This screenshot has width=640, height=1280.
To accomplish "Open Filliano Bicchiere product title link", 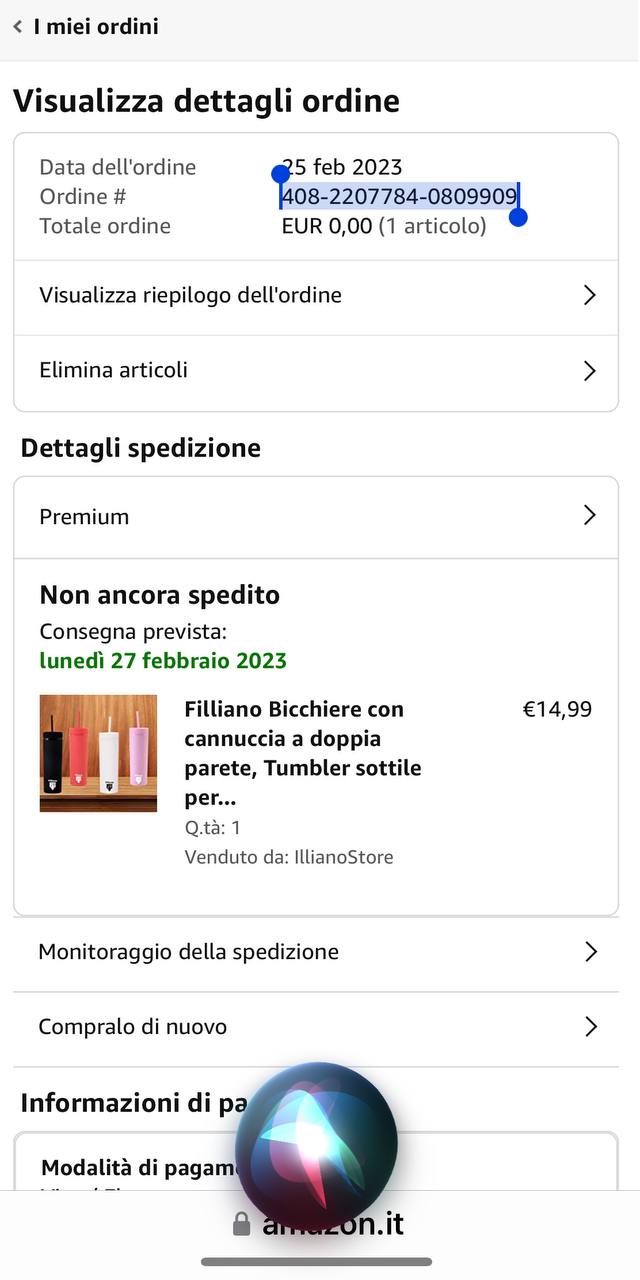I will click(x=302, y=753).
